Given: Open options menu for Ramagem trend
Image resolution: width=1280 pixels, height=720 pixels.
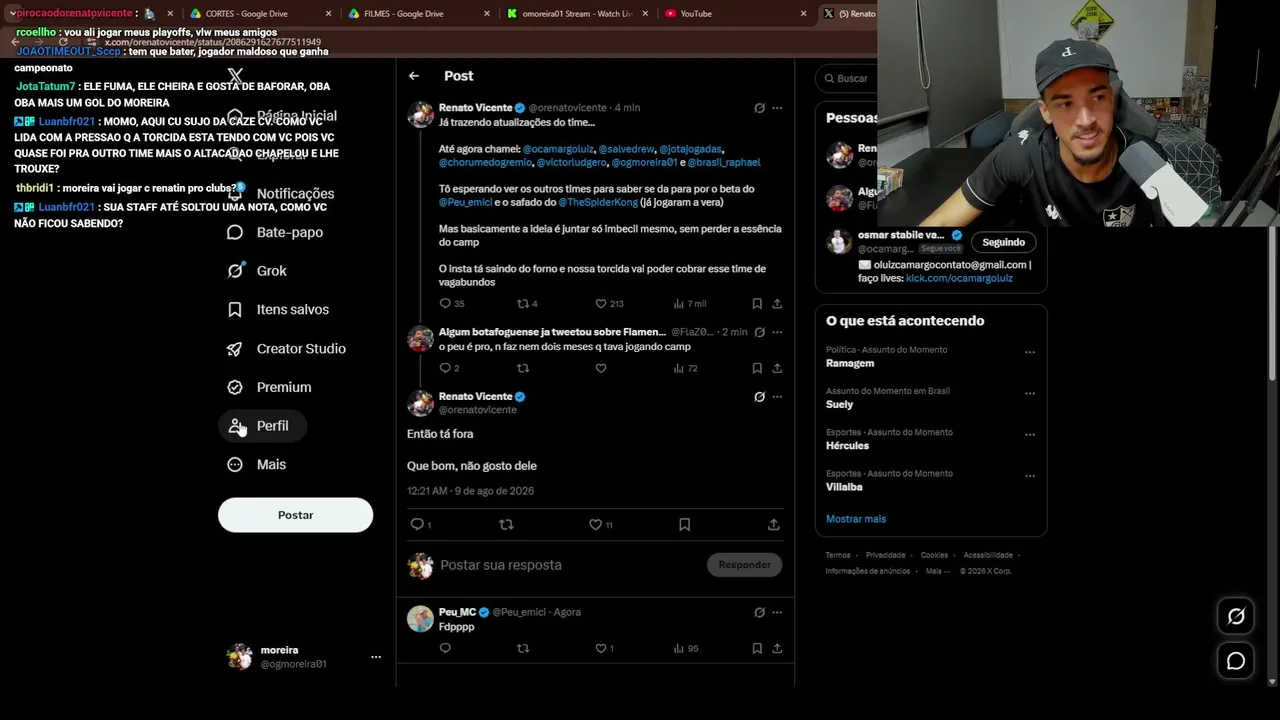Looking at the screenshot, I should point(1030,352).
